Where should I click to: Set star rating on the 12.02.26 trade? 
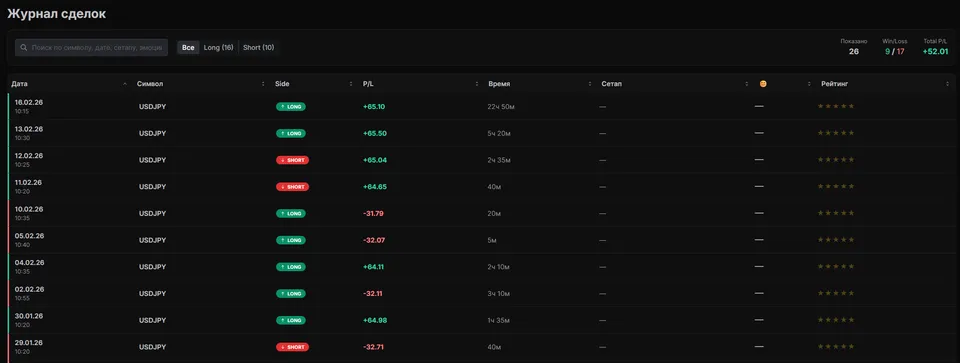(x=836, y=159)
